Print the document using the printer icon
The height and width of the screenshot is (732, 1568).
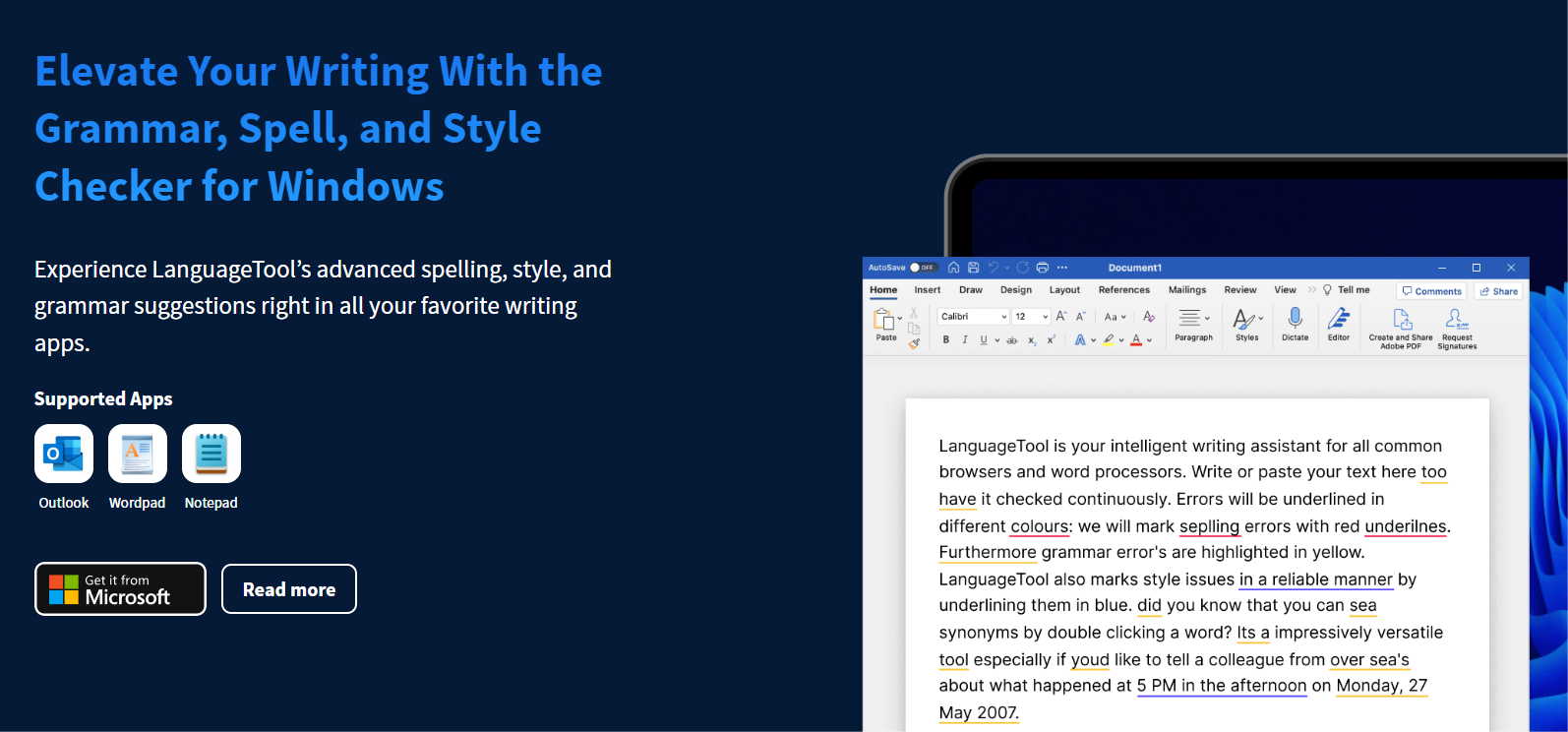[x=1043, y=268]
